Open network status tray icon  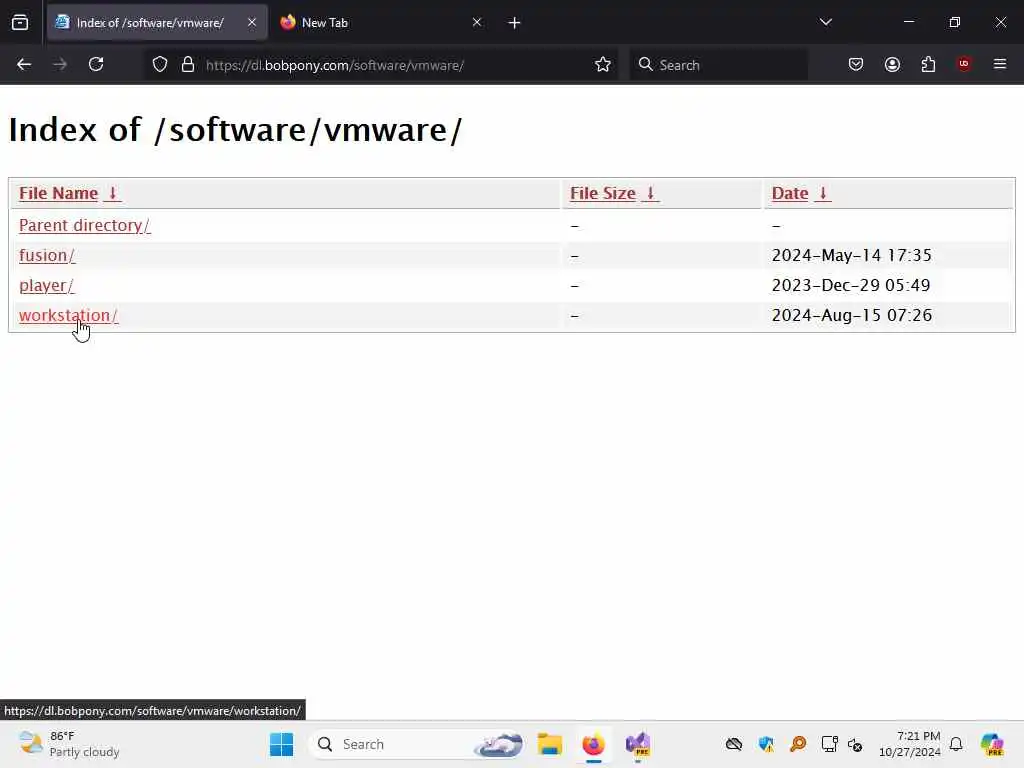pyautogui.click(x=829, y=744)
